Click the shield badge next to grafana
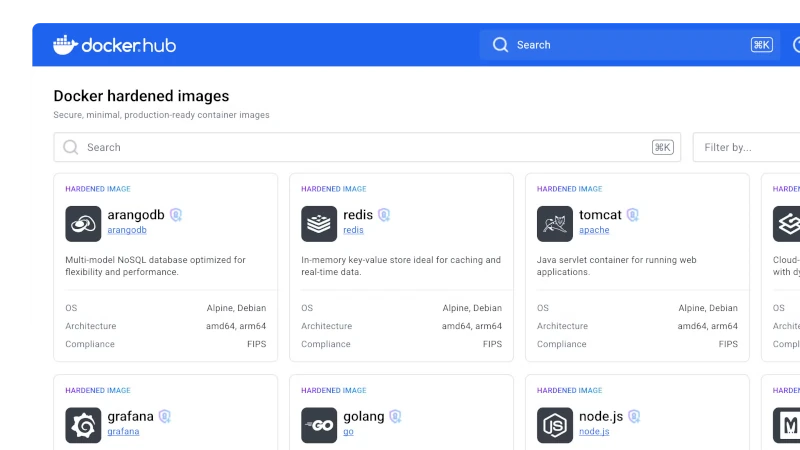The width and height of the screenshot is (800, 450). (x=164, y=416)
